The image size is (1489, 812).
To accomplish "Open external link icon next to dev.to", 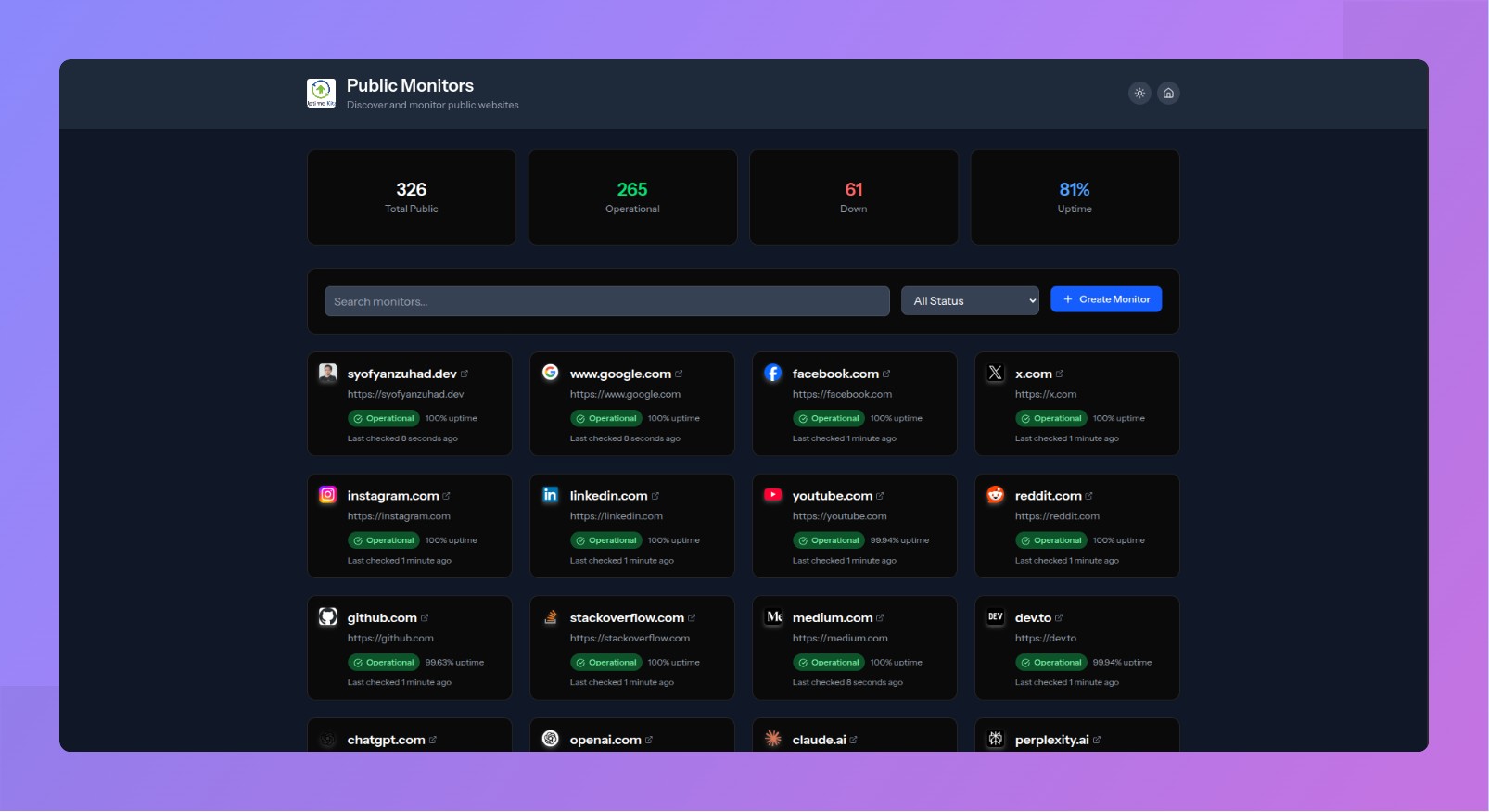I will 1059,618.
